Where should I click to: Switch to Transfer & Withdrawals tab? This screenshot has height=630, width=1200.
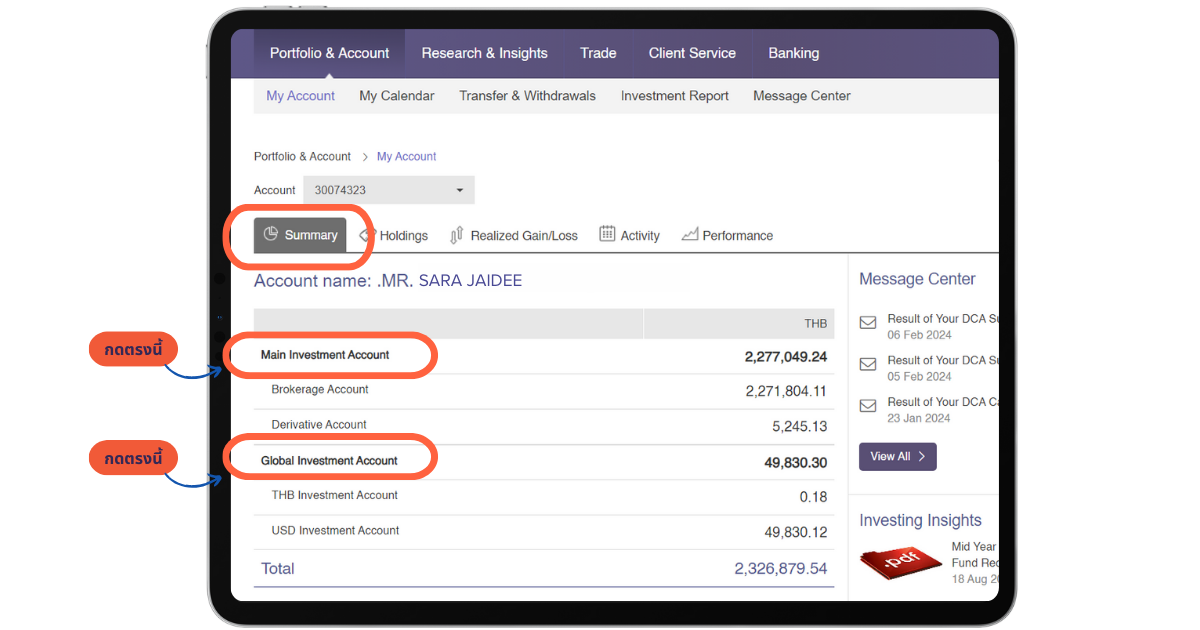(x=527, y=96)
